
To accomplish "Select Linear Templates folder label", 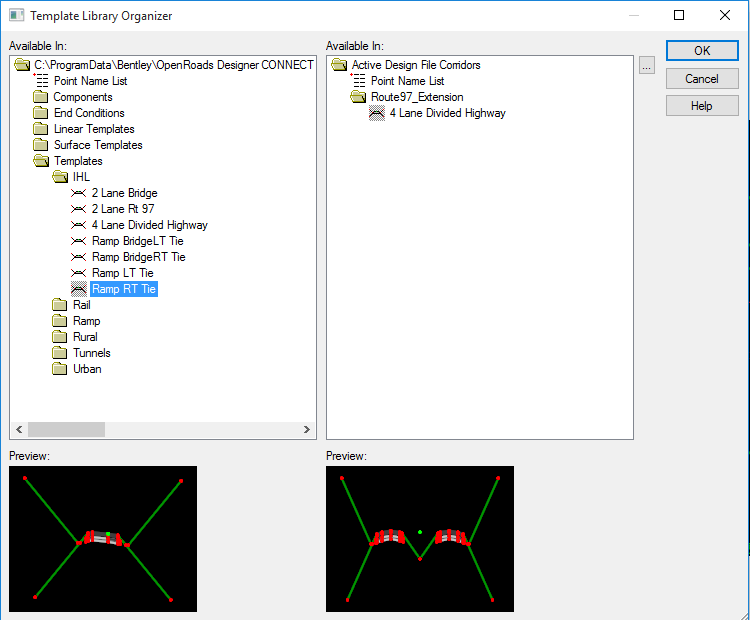I will tap(94, 129).
